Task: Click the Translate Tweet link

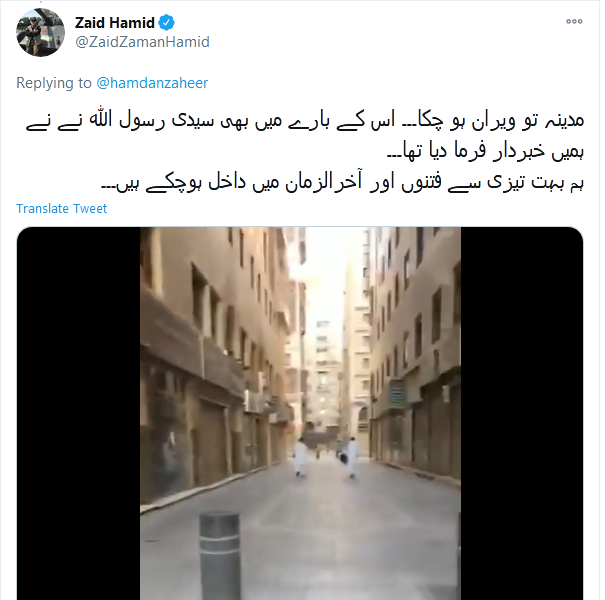Action: (61, 209)
